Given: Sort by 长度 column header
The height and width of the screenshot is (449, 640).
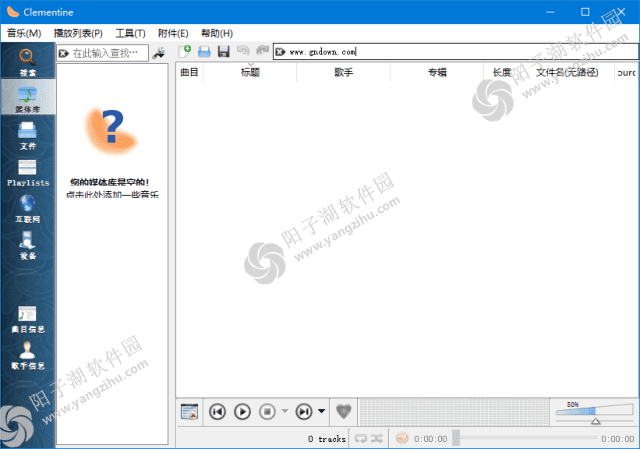Looking at the screenshot, I should pos(502,72).
